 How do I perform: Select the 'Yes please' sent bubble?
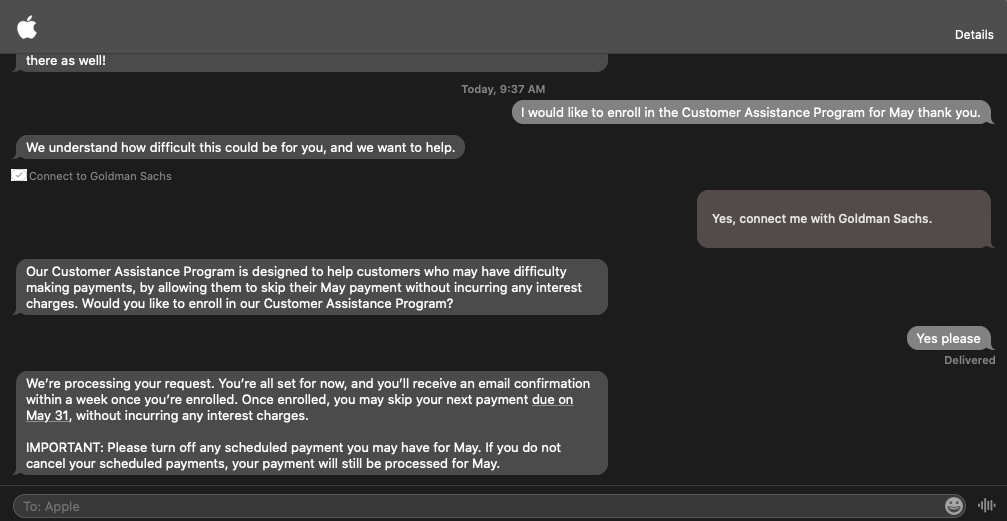[949, 338]
